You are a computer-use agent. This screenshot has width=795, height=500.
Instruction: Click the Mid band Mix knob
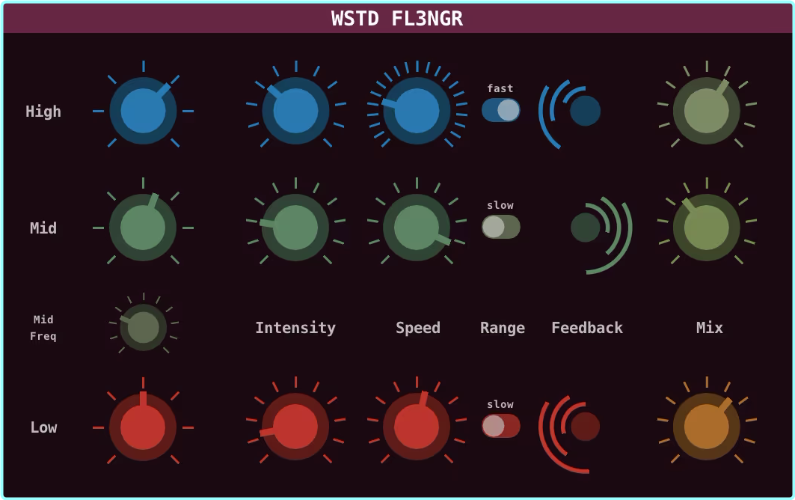coord(707,228)
